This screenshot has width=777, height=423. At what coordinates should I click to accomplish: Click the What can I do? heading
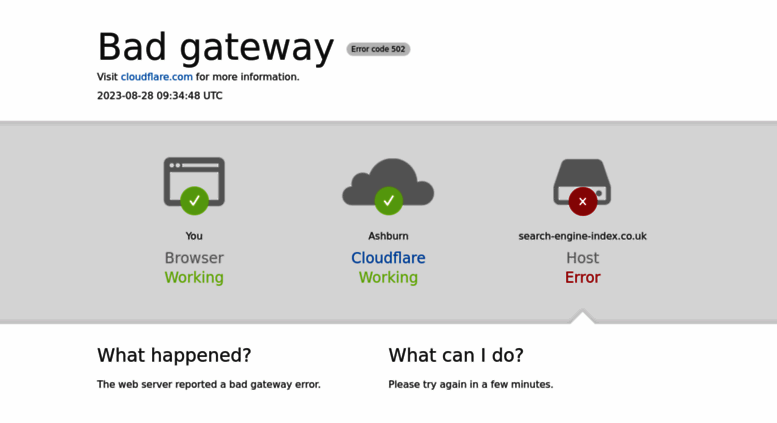(x=456, y=355)
